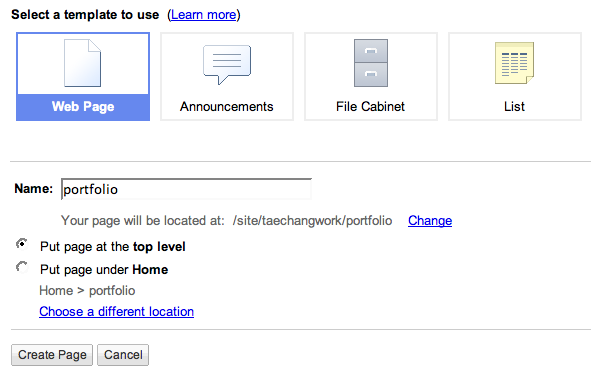
Task: Open the Learn more link
Action: (204, 15)
